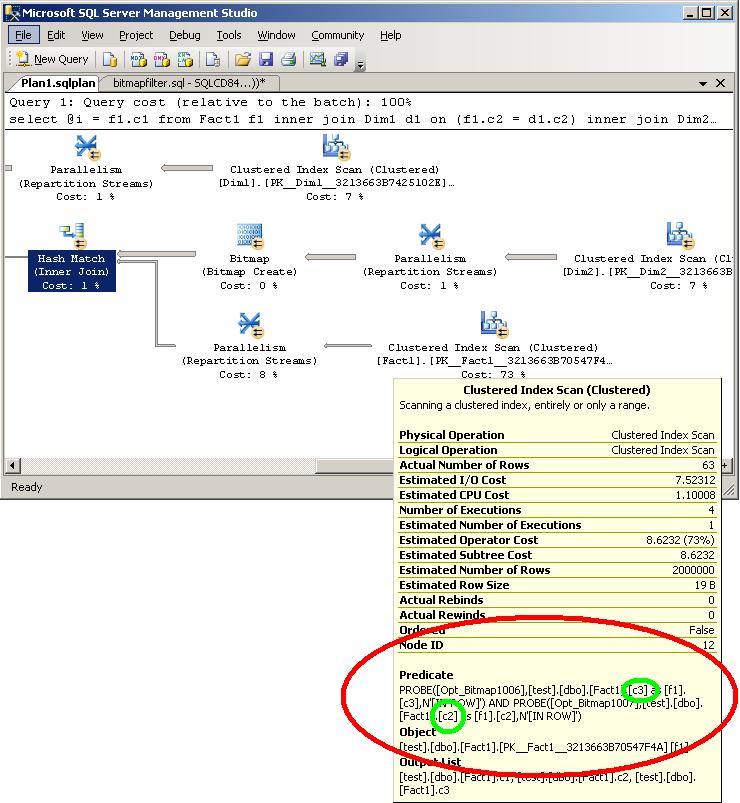Switch to the bitmapfilter.sql tab
This screenshot has height=803, width=740.
(189, 83)
